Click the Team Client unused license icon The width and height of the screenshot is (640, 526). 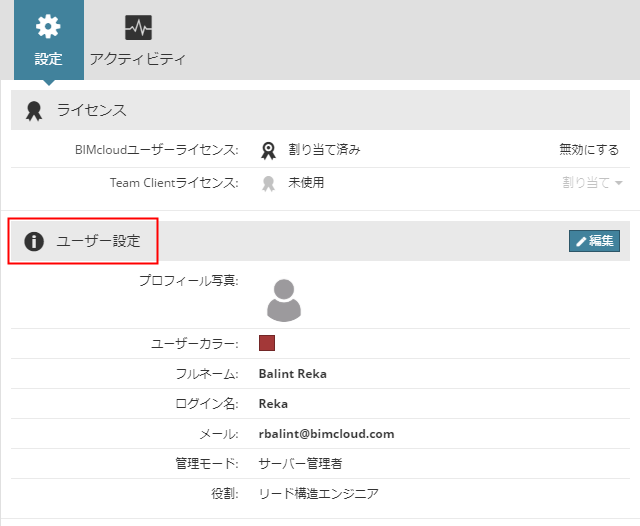click(x=268, y=183)
